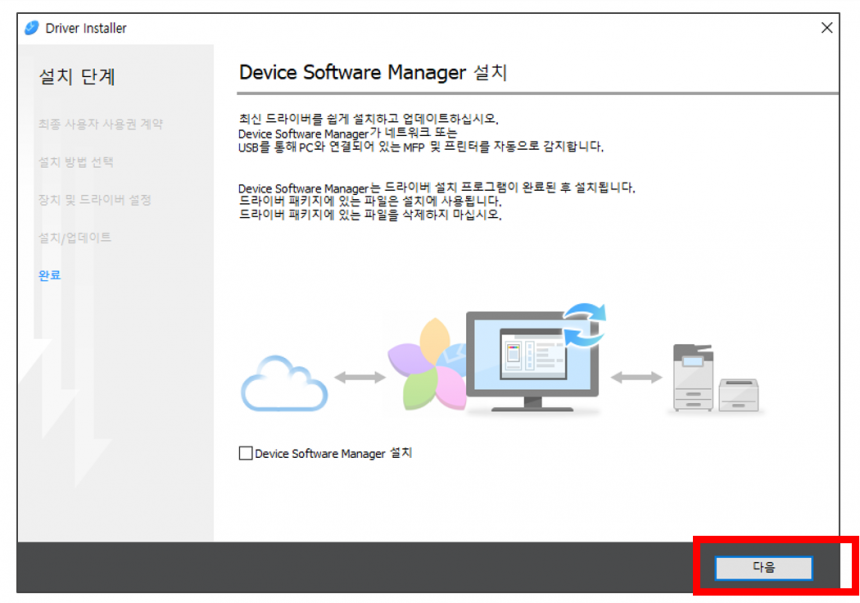The image size is (860, 603).
Task: Click the Device Software Manager 설치 heading
Action: point(373,72)
